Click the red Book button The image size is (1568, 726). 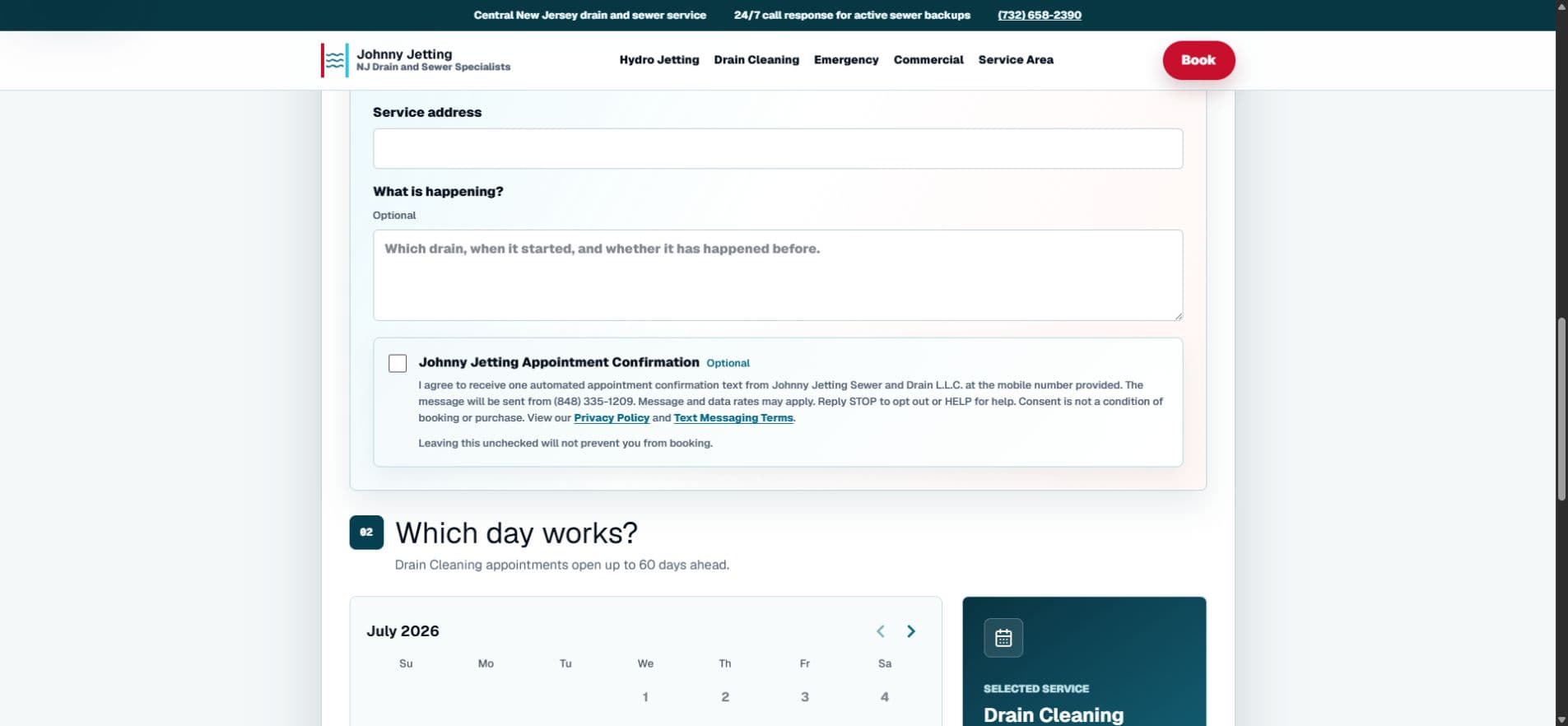(1198, 60)
